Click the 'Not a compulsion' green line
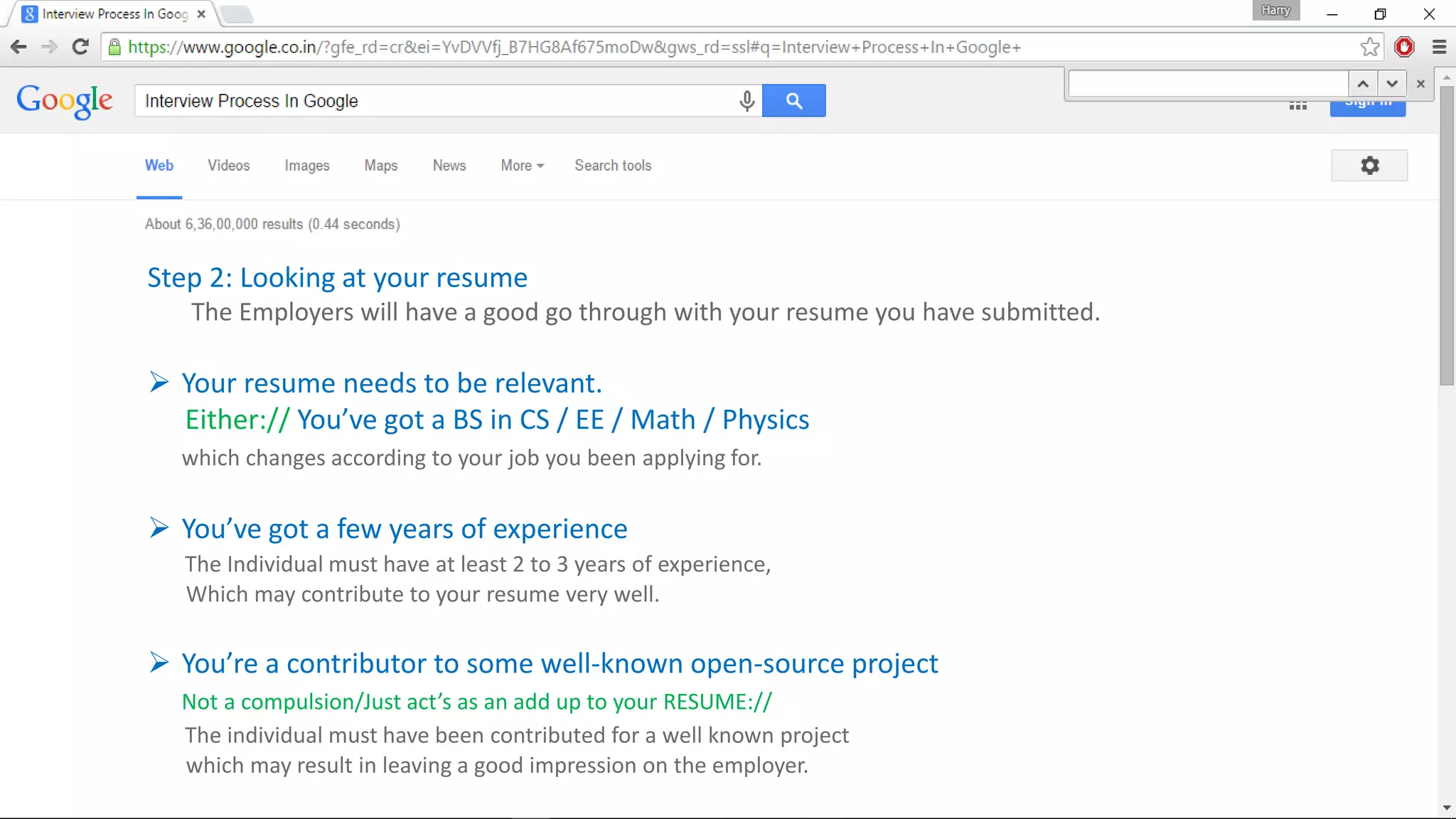The image size is (1456, 819). [x=477, y=702]
